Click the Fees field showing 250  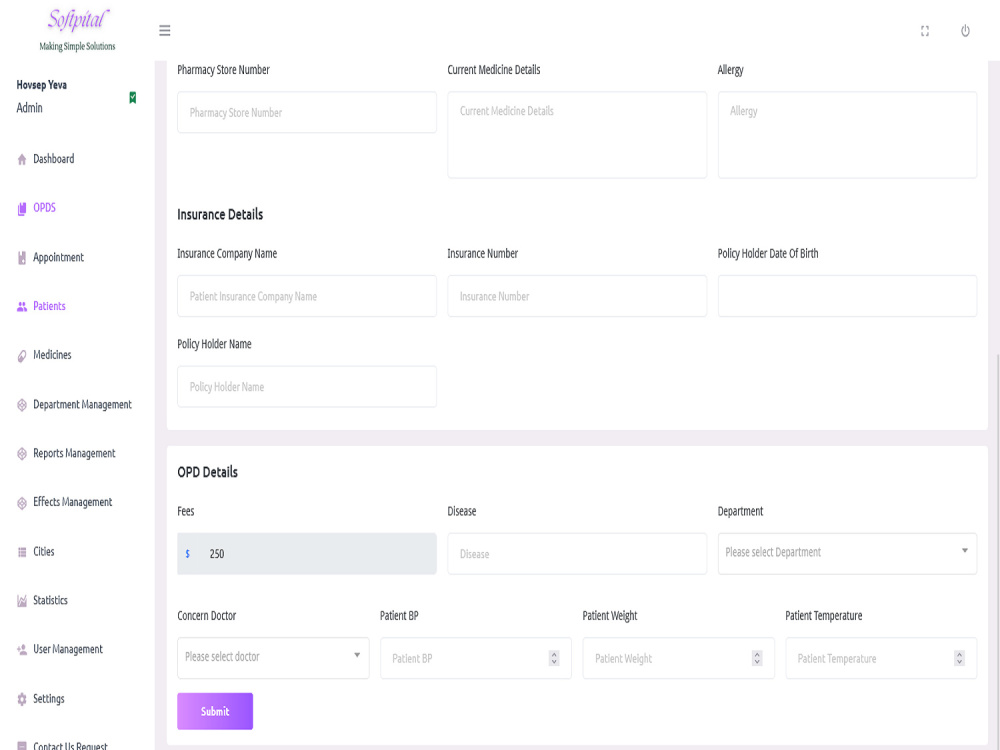[307, 554]
